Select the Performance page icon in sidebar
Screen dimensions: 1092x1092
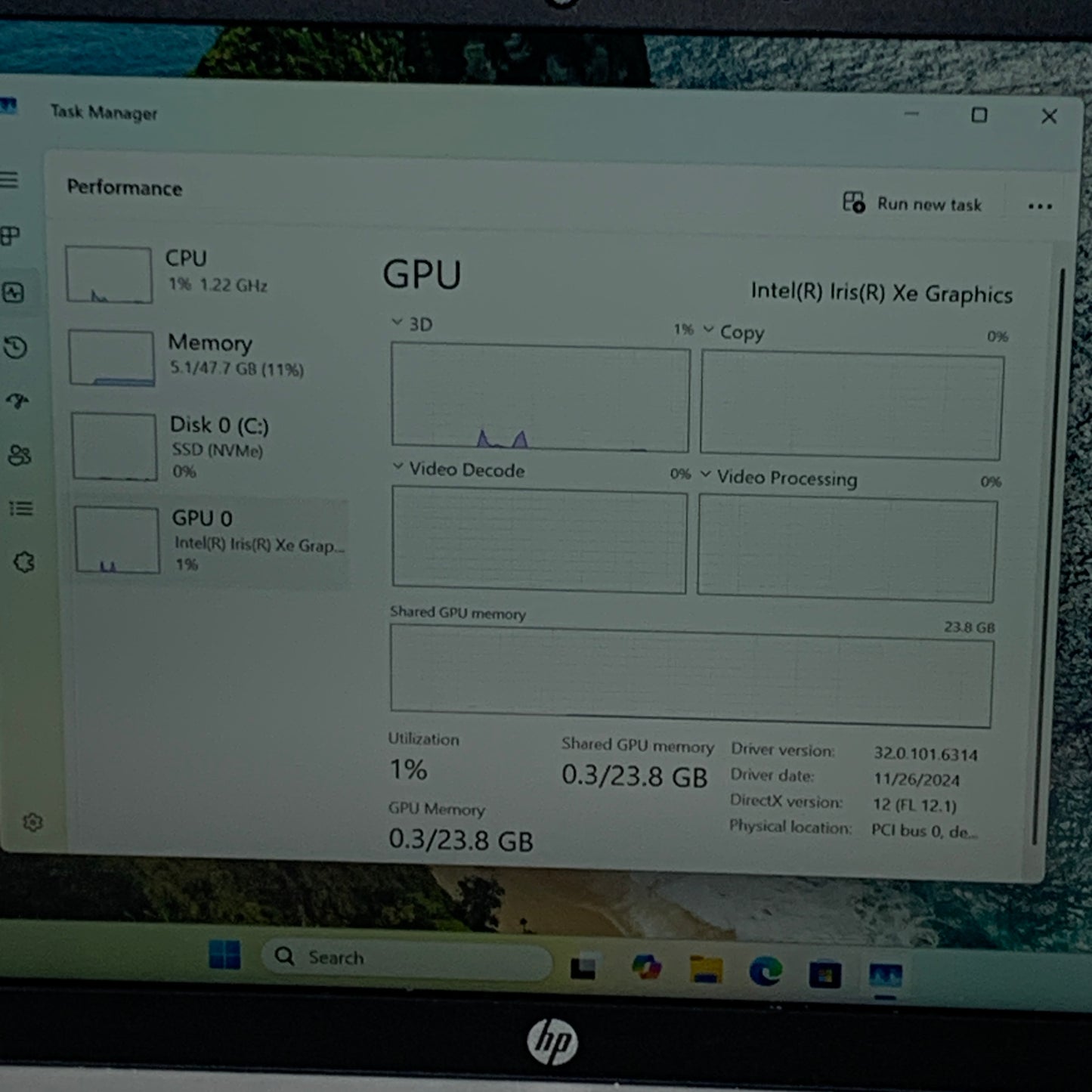click(x=13, y=292)
